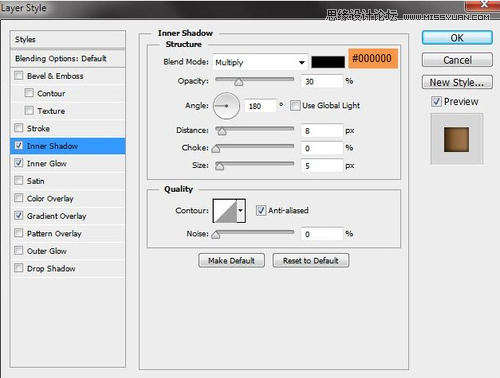Viewport: 500px width, 378px height.
Task: Select Blending Options: Default
Action: 68,59
